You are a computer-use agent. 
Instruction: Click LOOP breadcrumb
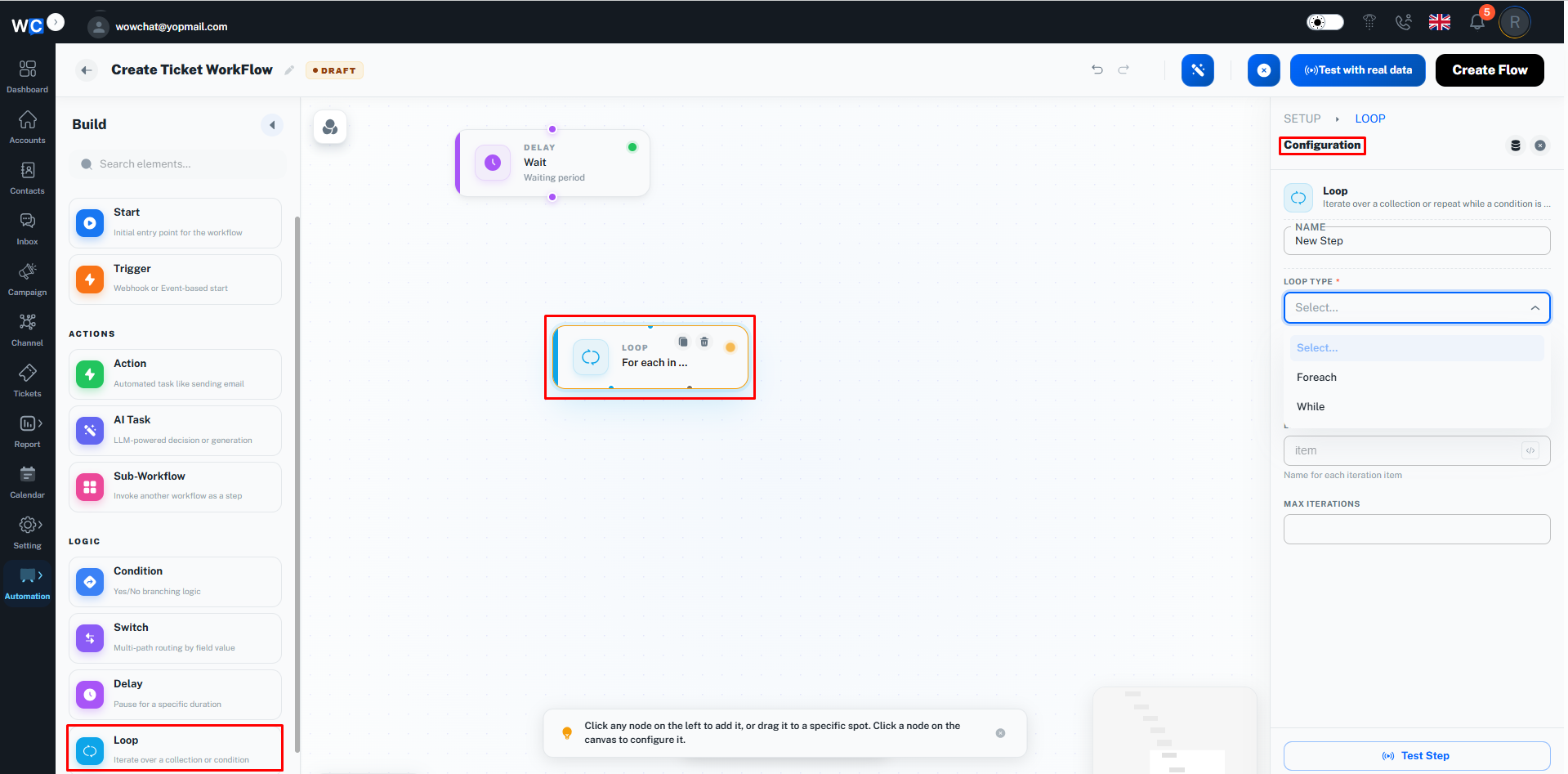tap(1369, 119)
